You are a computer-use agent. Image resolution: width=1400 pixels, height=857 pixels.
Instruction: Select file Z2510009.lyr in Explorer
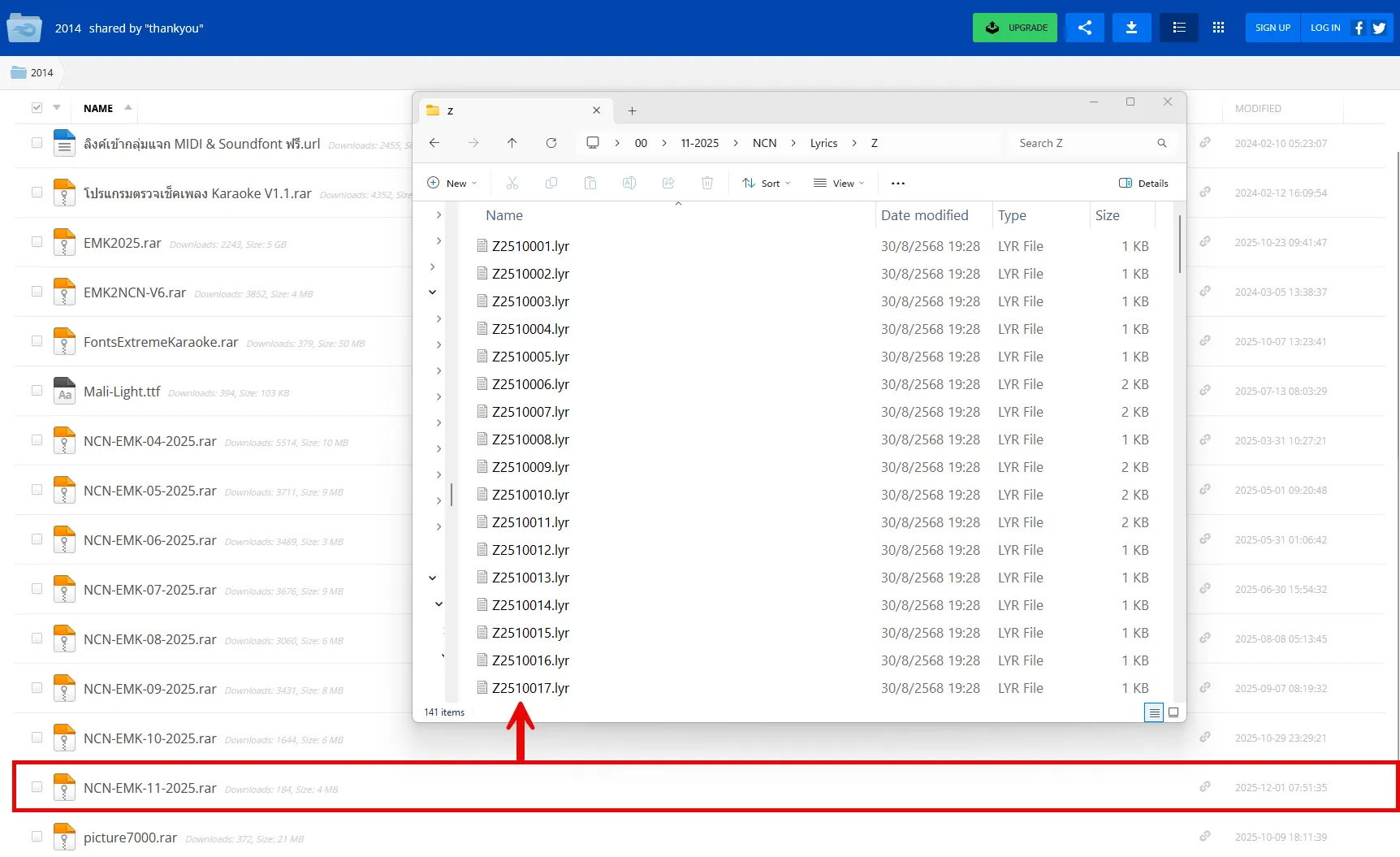coord(530,467)
